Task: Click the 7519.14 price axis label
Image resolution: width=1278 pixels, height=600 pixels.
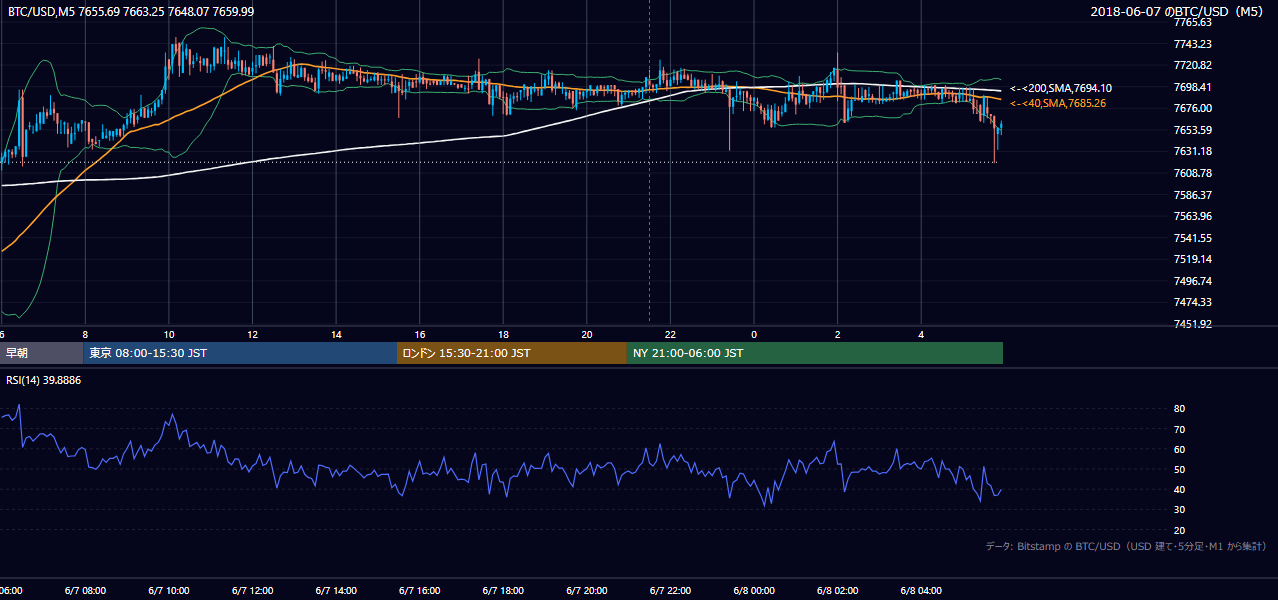Action: coord(1193,259)
